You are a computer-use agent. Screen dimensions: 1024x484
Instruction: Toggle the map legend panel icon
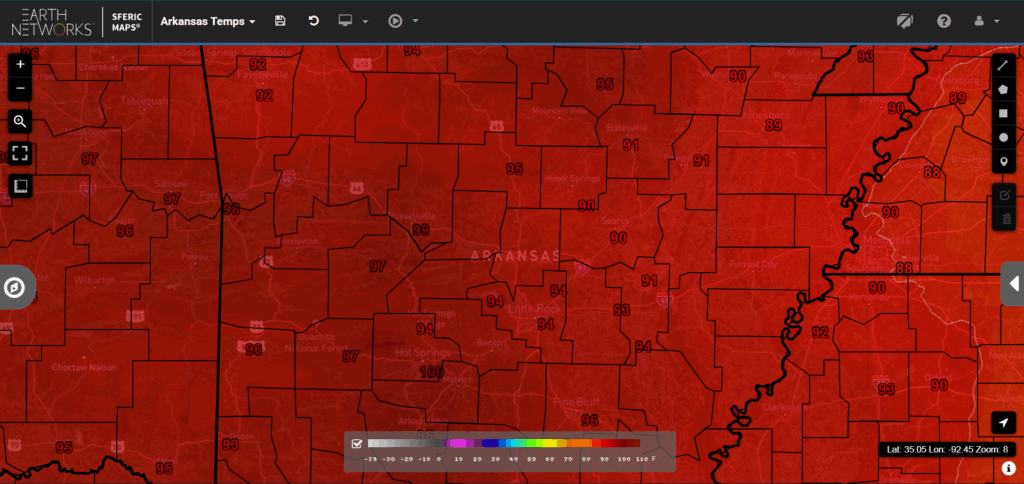pyautogui.click(x=20, y=186)
